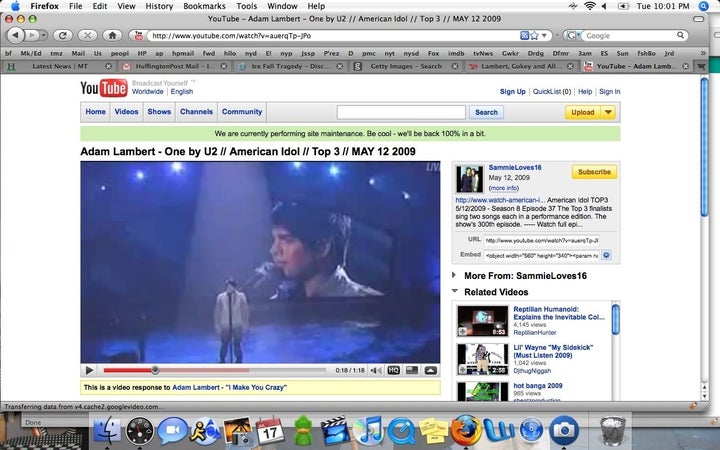Click the imdb bookmark in the bookmarks bar
Screen dimensions: 720x450
click(456, 53)
